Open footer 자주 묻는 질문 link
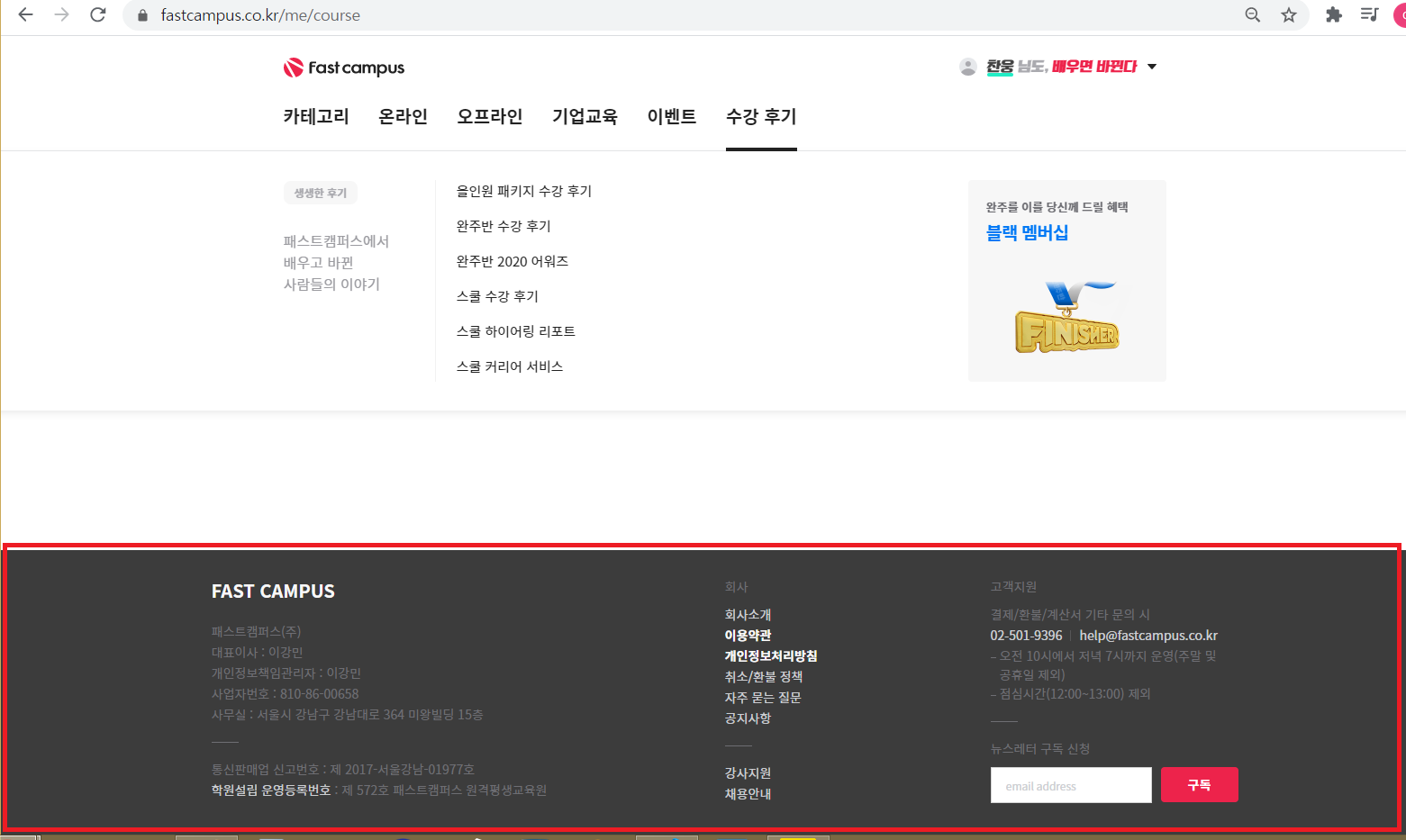The height and width of the screenshot is (840, 1406). pos(763,698)
